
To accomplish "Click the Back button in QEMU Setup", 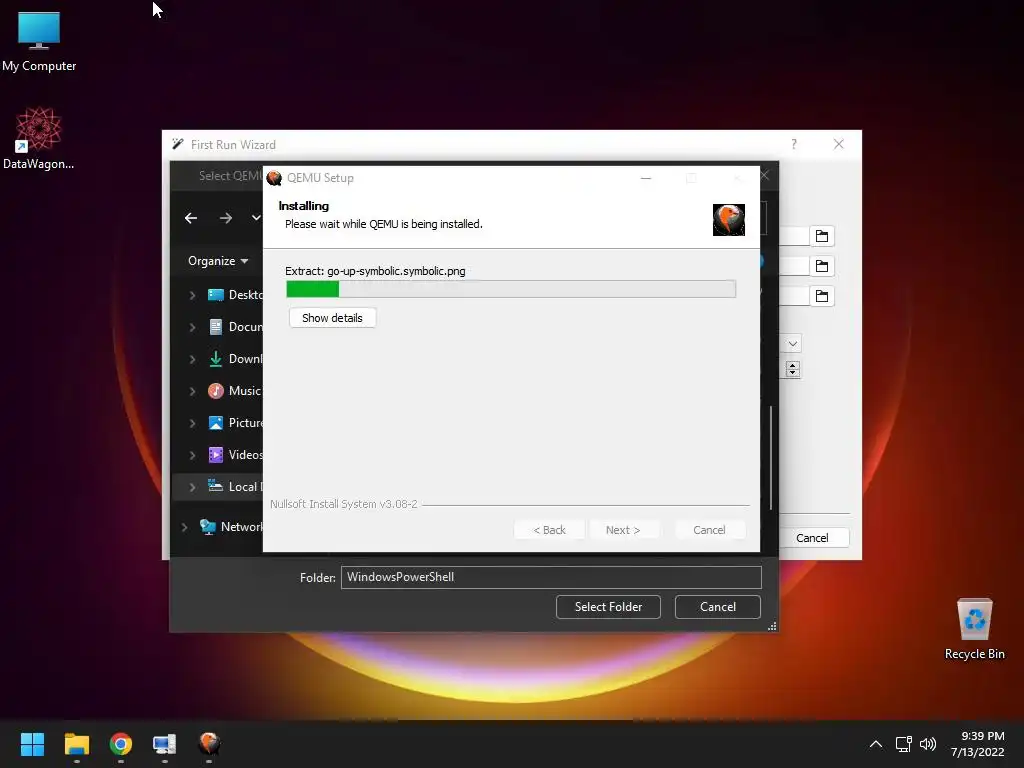I will coord(549,530).
